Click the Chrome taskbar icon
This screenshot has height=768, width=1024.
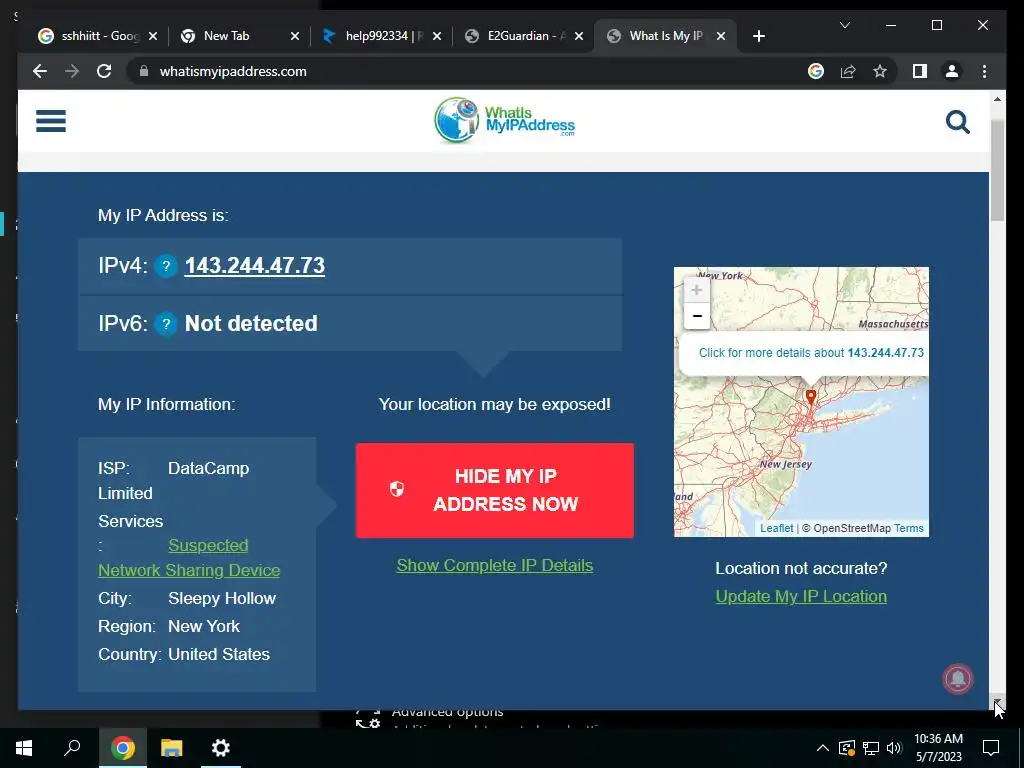tap(122, 748)
